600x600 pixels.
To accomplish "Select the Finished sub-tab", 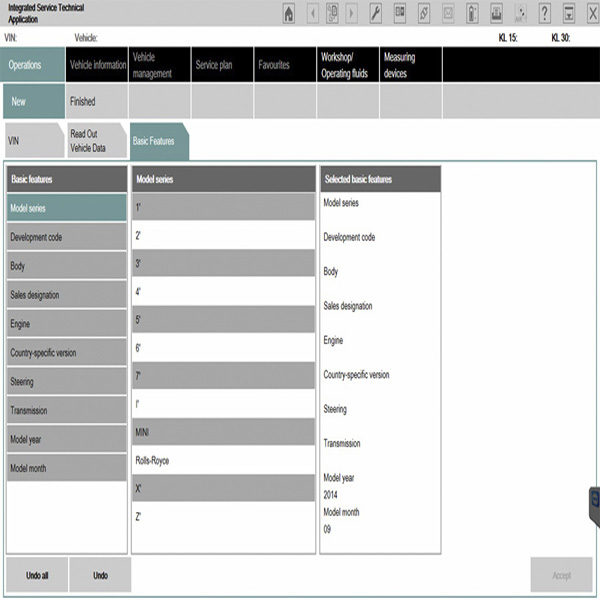I will pos(96,101).
